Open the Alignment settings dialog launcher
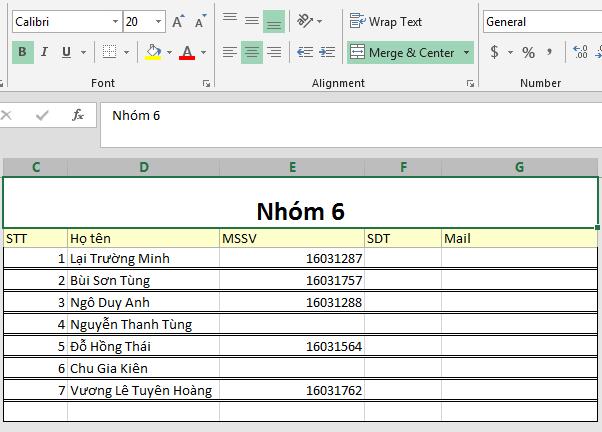The image size is (602, 432). [470, 83]
